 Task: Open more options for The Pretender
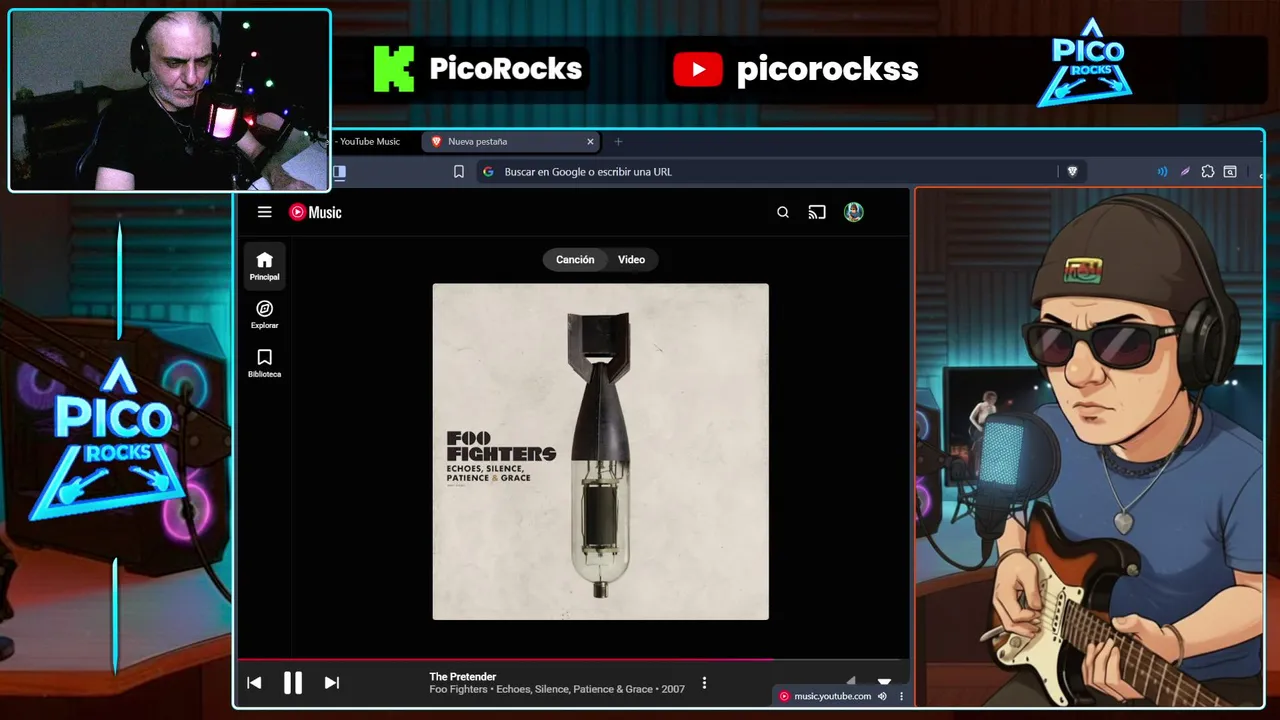pos(704,683)
